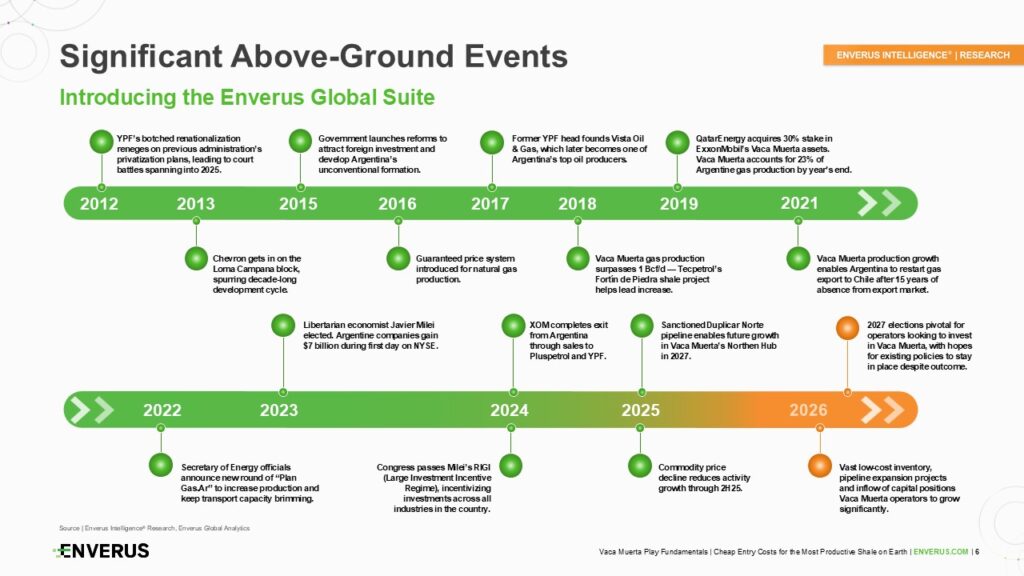Click the XOM completes exit from Argentina text
1024x576 pixels.
pyautogui.click(x=569, y=340)
